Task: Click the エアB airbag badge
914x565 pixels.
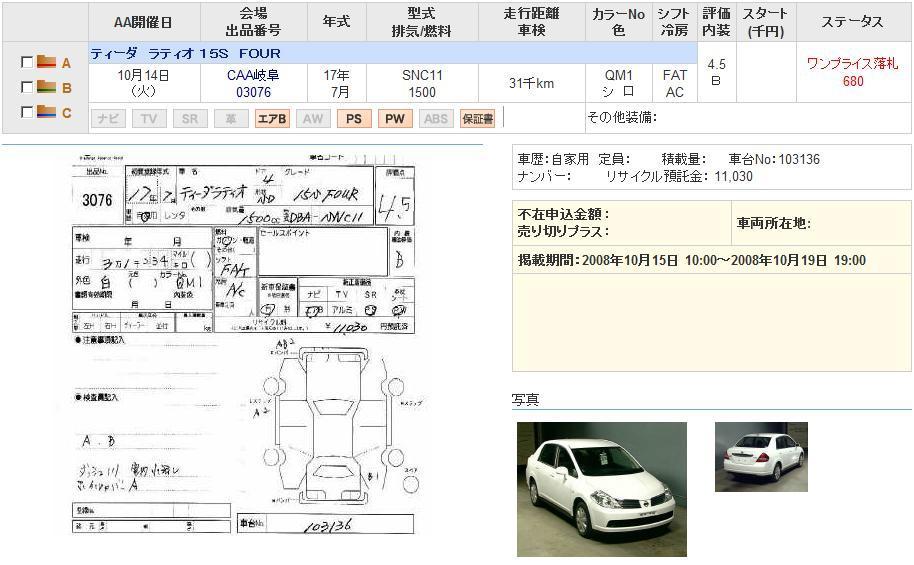Action: tap(272, 118)
